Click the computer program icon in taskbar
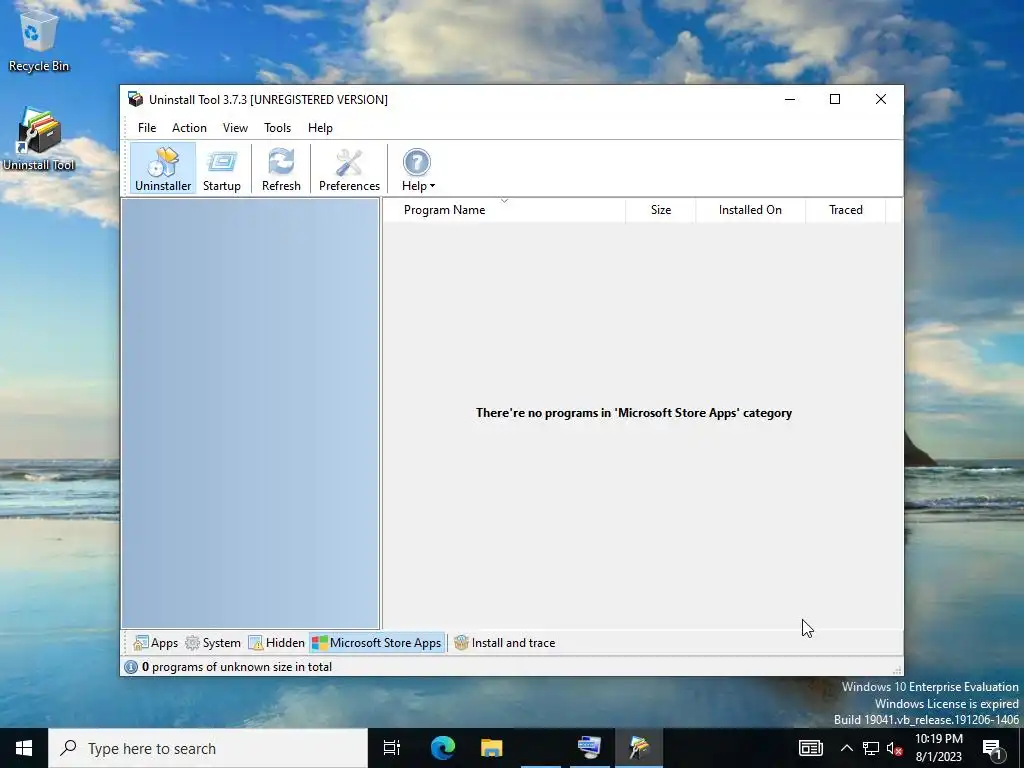This screenshot has width=1024, height=768. pyautogui.click(x=590, y=748)
